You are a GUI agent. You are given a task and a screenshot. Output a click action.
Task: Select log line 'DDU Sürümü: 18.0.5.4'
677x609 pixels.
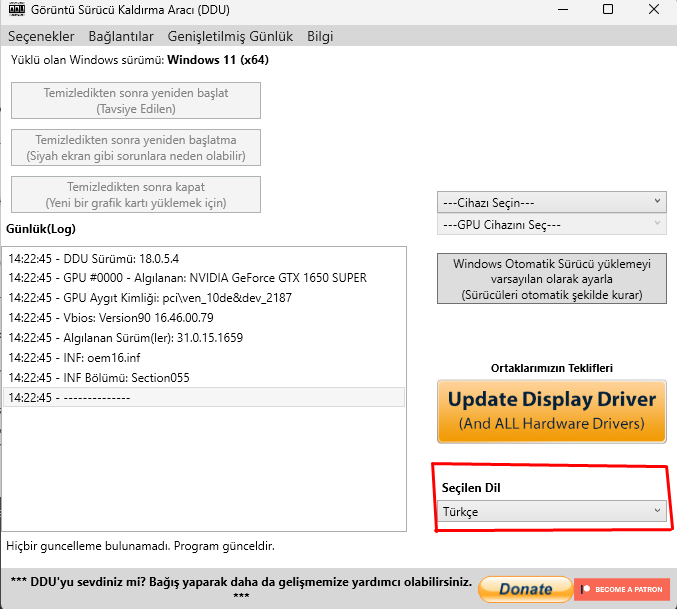pyautogui.click(x=204, y=259)
